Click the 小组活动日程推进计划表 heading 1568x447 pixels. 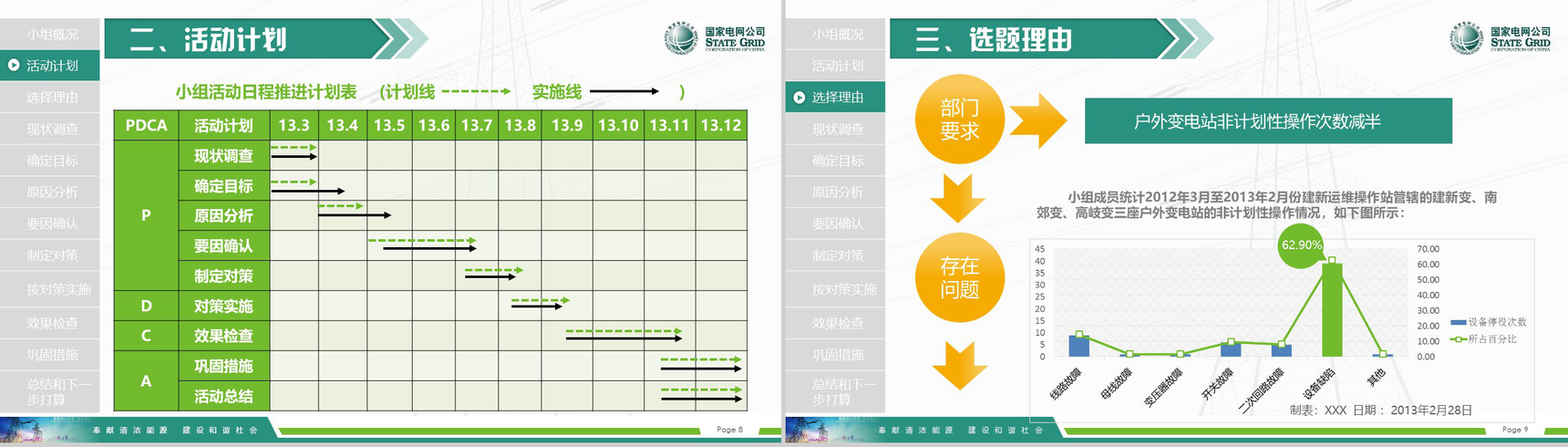pyautogui.click(x=266, y=91)
